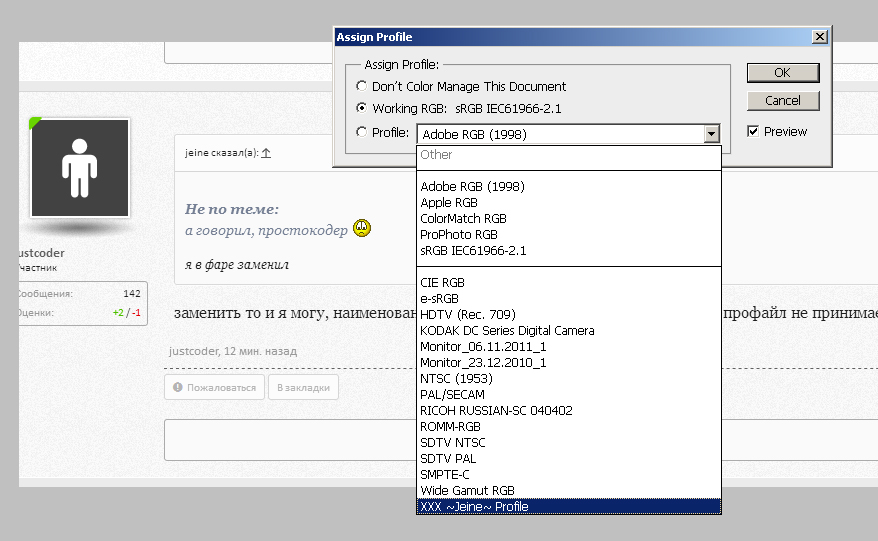Click the sad smiley emoticon

(362, 228)
